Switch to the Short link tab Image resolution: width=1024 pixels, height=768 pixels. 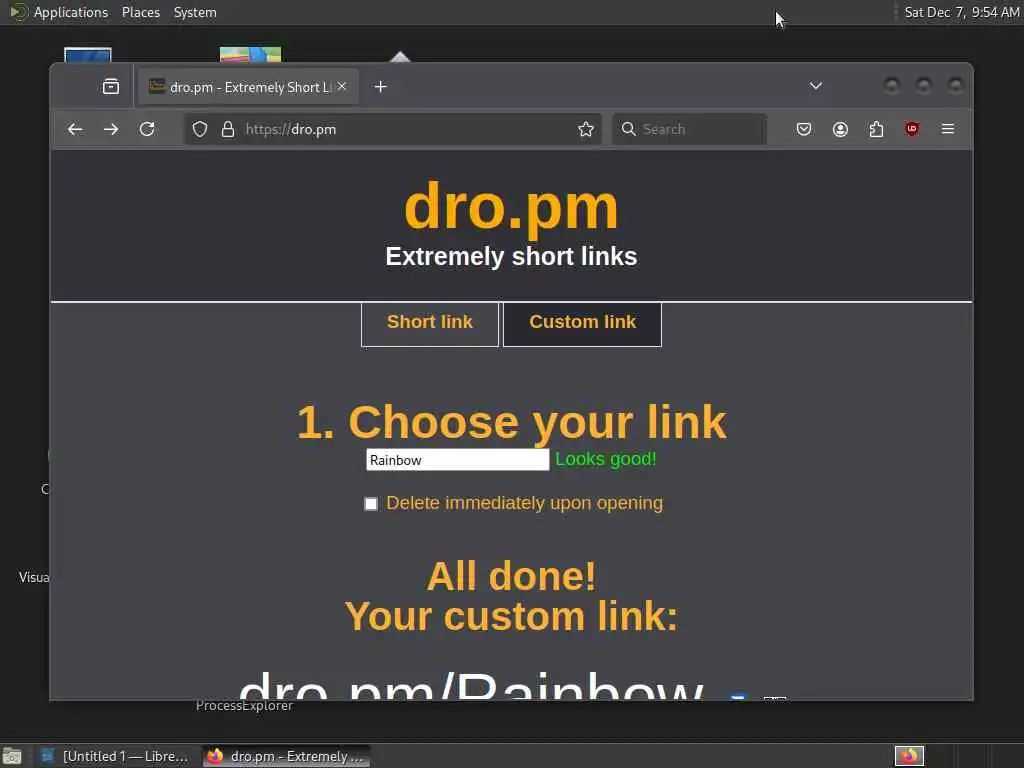pos(430,324)
